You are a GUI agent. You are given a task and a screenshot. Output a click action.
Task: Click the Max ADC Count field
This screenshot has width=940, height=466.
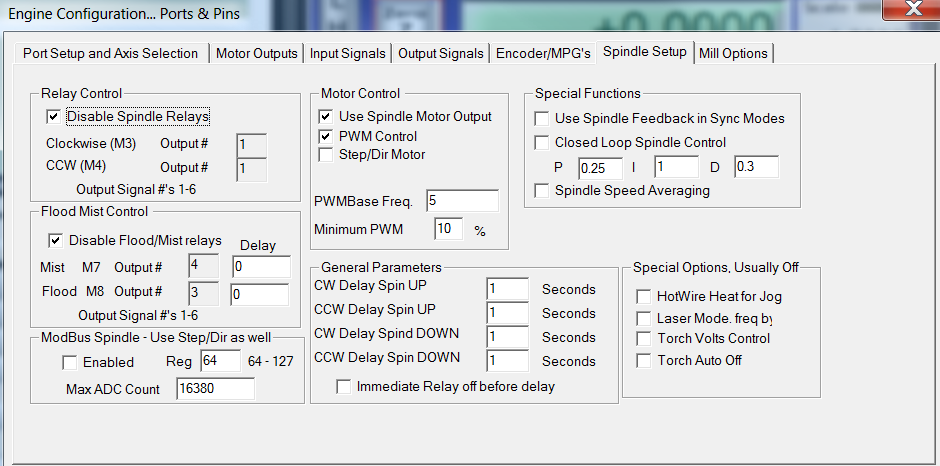(x=215, y=389)
